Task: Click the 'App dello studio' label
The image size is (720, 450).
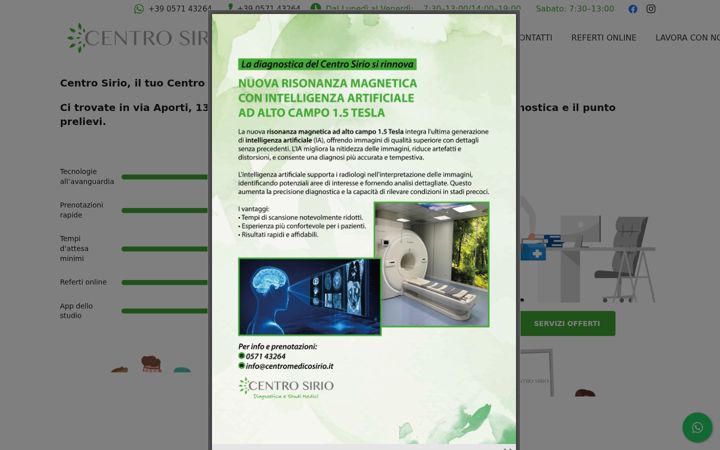Action: click(x=76, y=310)
